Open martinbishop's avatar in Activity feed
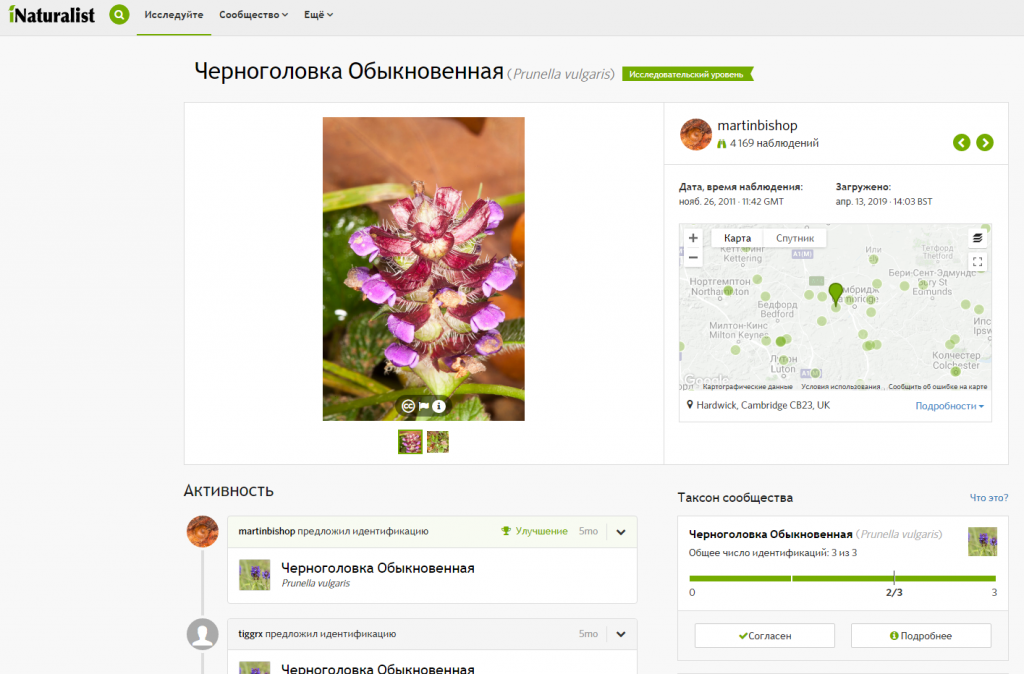This screenshot has width=1024, height=674. point(202,532)
